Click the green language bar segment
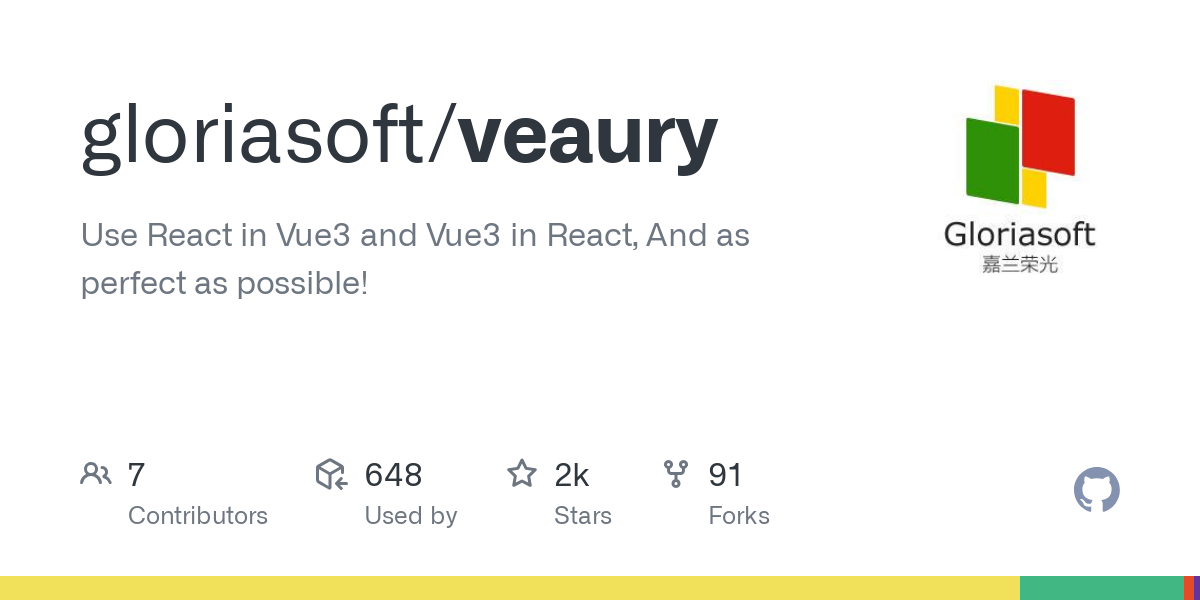 [x=1102, y=588]
